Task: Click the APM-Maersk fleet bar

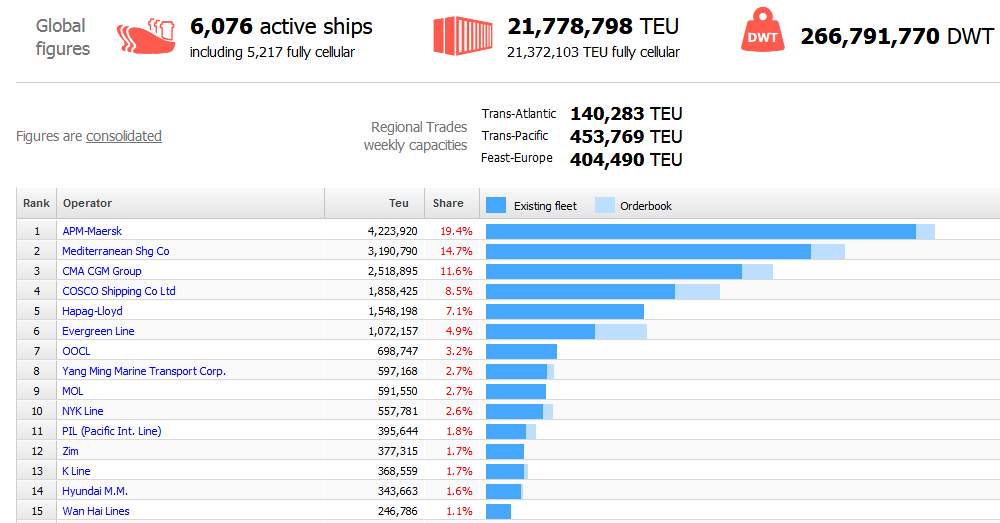Action: (700, 231)
